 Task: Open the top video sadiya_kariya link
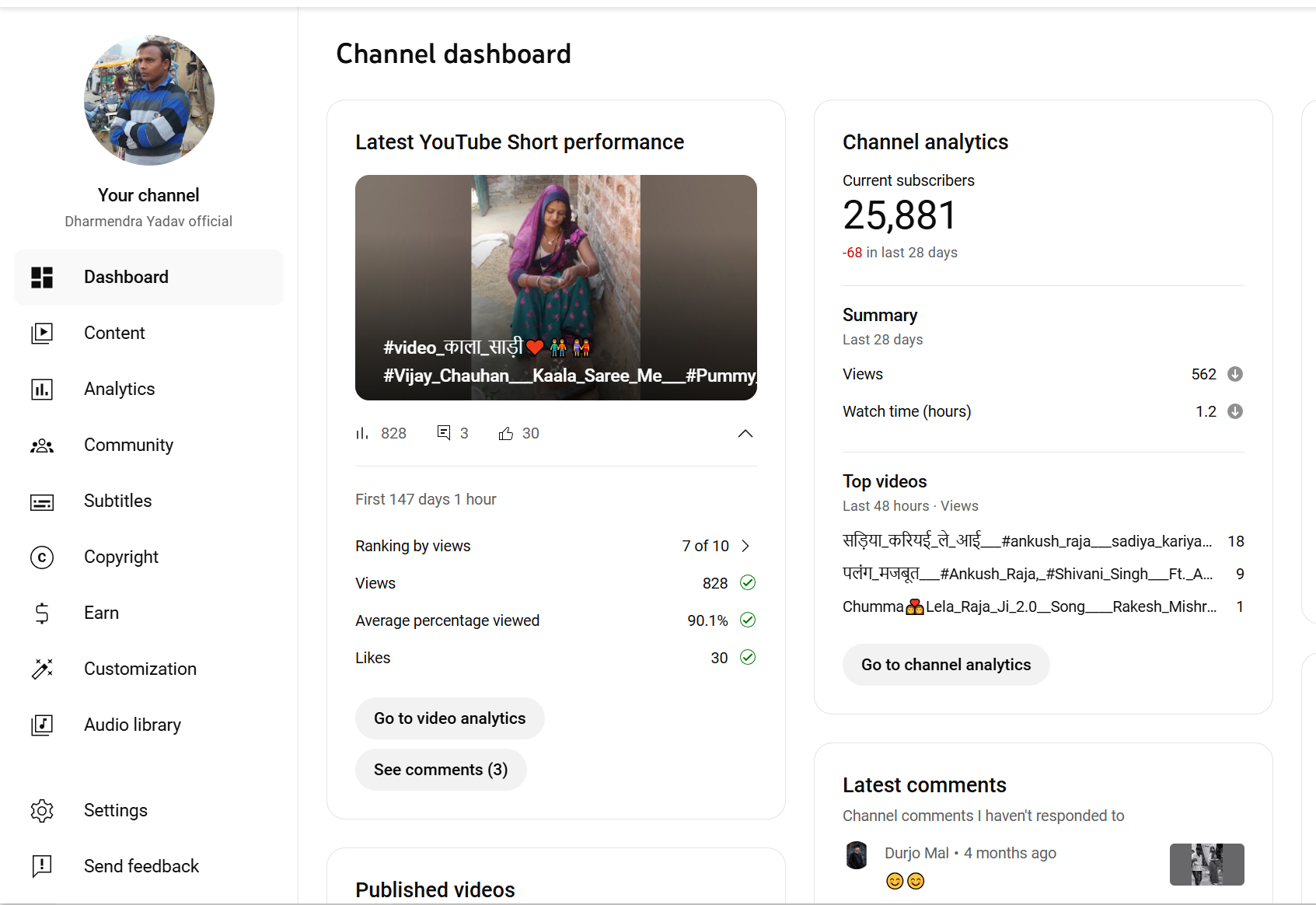click(1028, 541)
